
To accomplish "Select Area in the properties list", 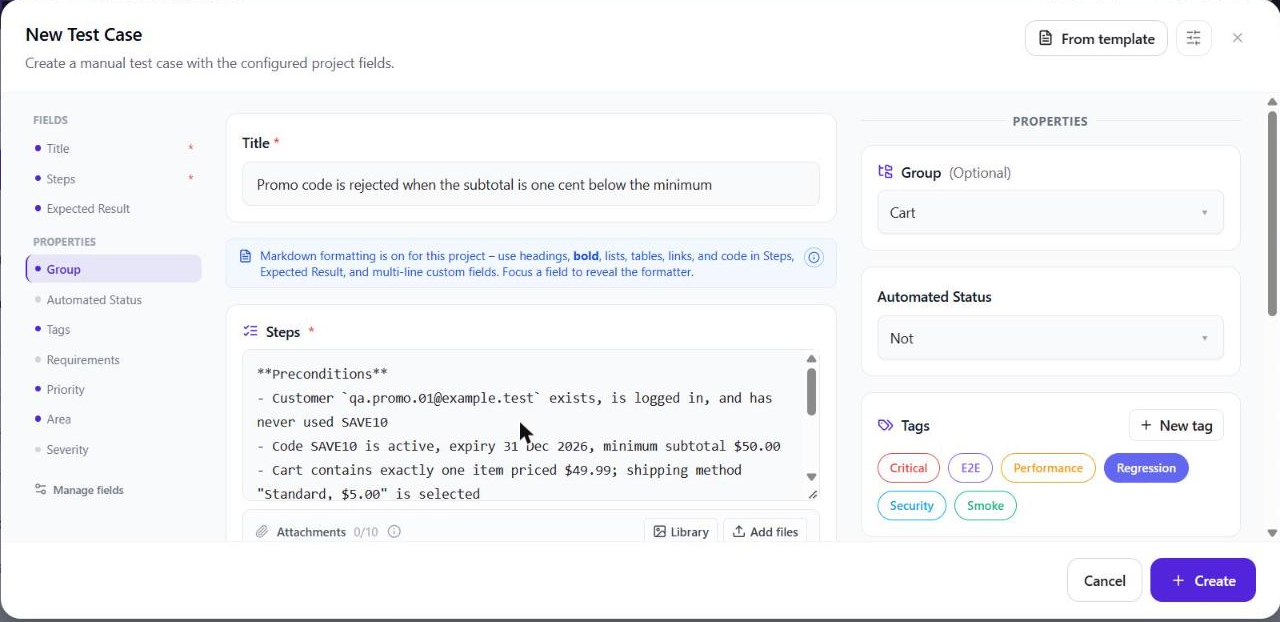I will (x=114, y=419).
